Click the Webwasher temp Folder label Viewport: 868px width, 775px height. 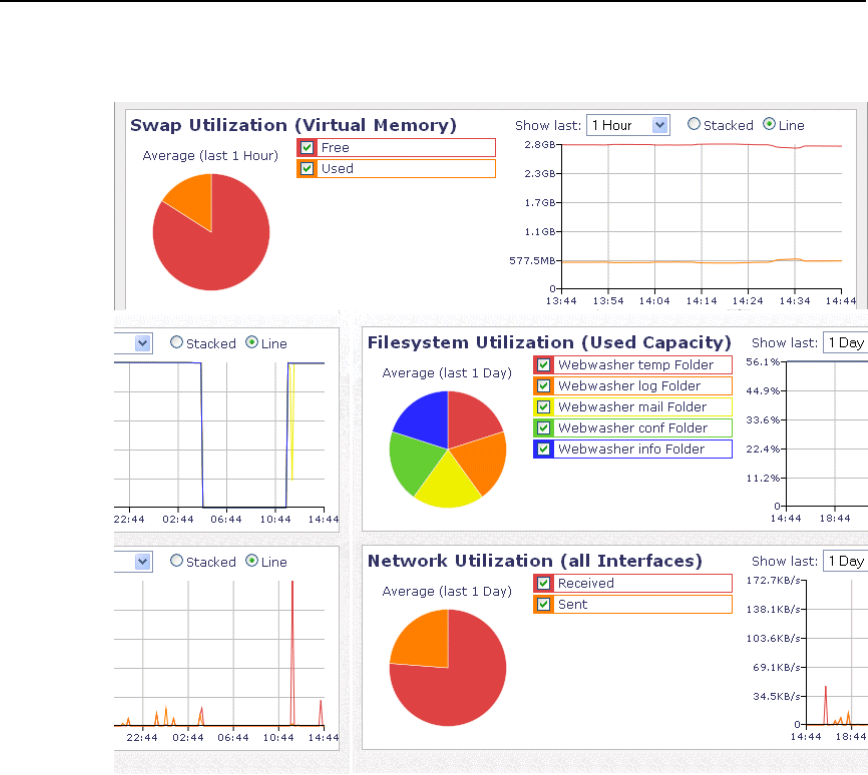point(636,365)
